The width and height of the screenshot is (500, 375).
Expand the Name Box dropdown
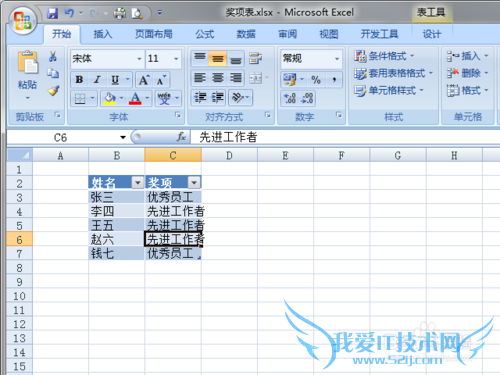pos(123,137)
